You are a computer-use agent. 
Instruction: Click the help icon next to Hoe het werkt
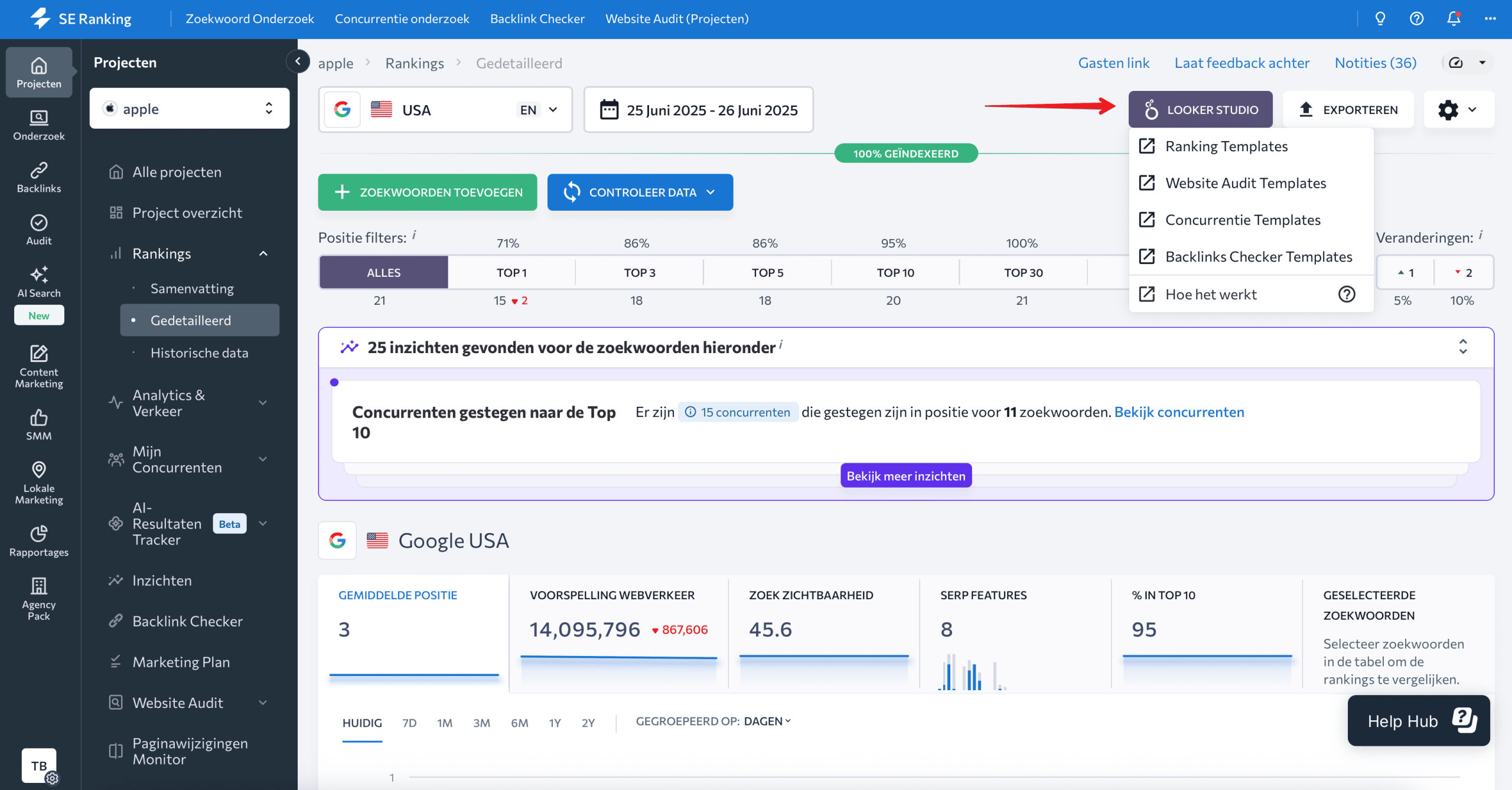tap(1347, 294)
